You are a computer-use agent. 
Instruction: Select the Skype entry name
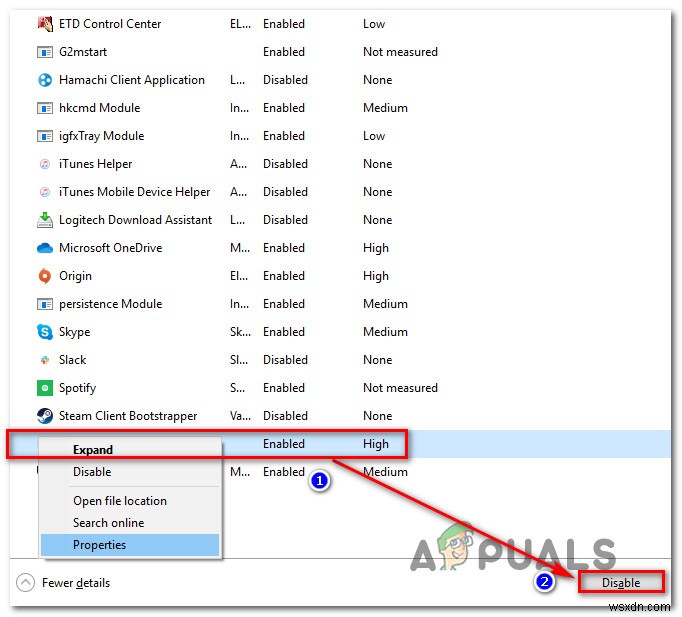point(74,332)
